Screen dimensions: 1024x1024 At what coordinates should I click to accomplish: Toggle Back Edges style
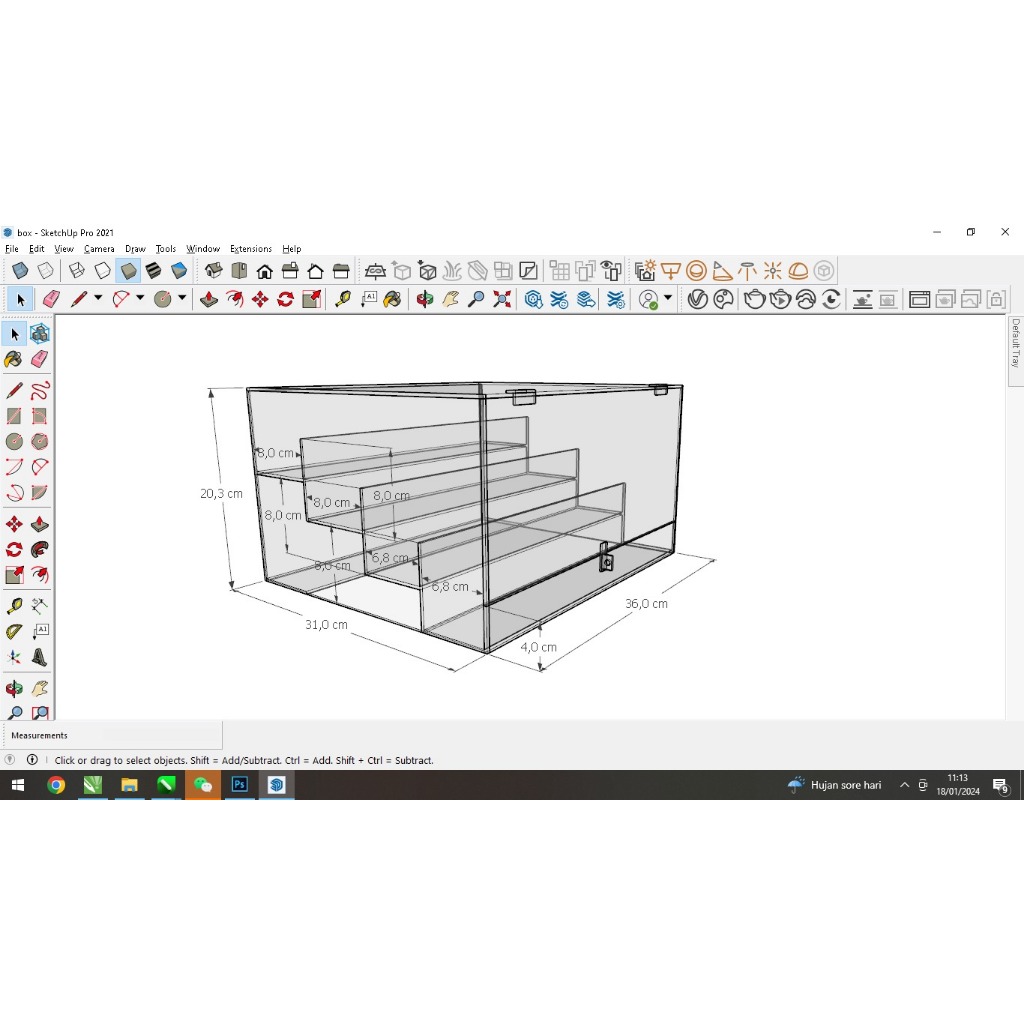(x=45, y=270)
